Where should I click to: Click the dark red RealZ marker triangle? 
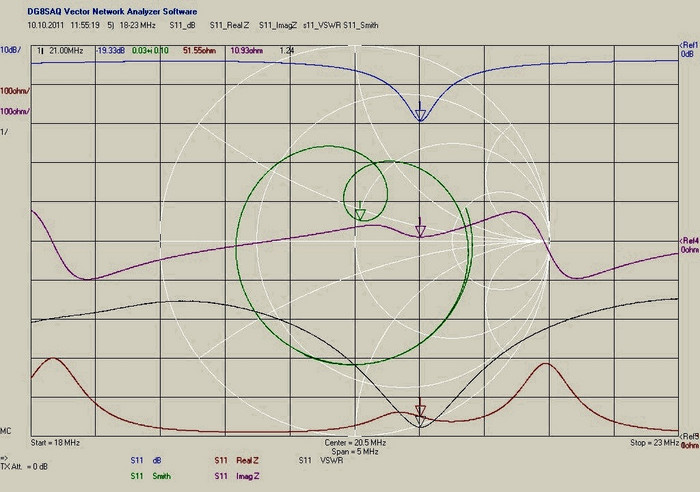click(420, 411)
